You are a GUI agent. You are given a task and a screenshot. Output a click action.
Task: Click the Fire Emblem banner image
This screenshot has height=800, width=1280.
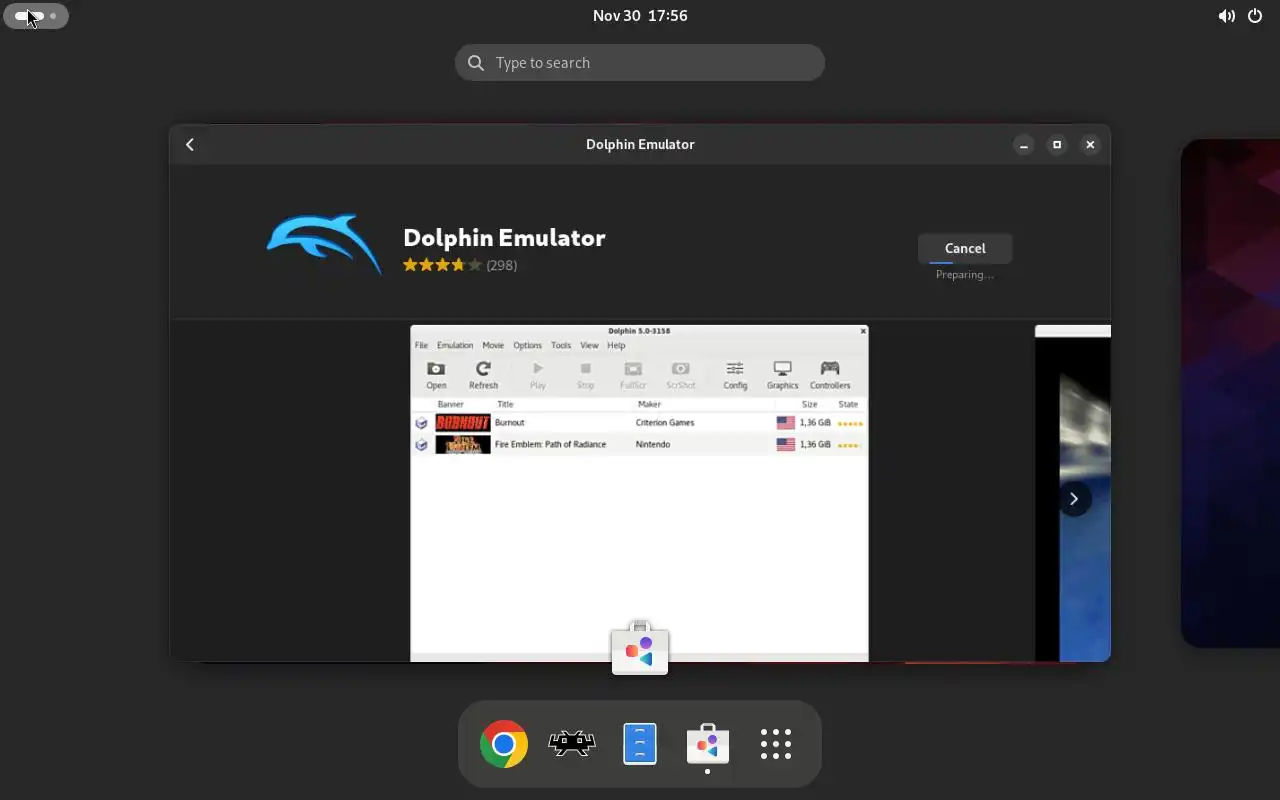coord(463,444)
